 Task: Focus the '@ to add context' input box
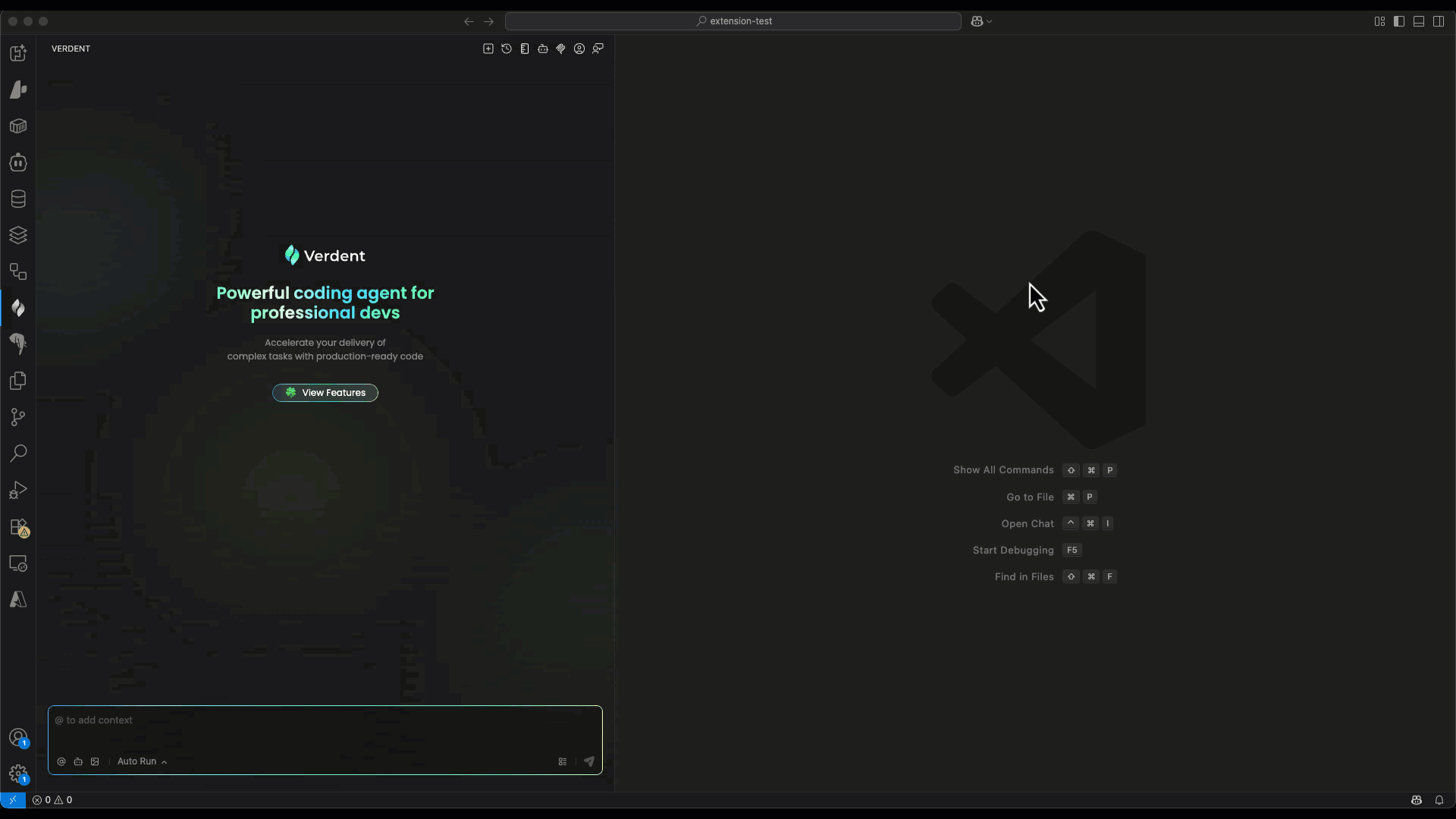click(x=325, y=728)
